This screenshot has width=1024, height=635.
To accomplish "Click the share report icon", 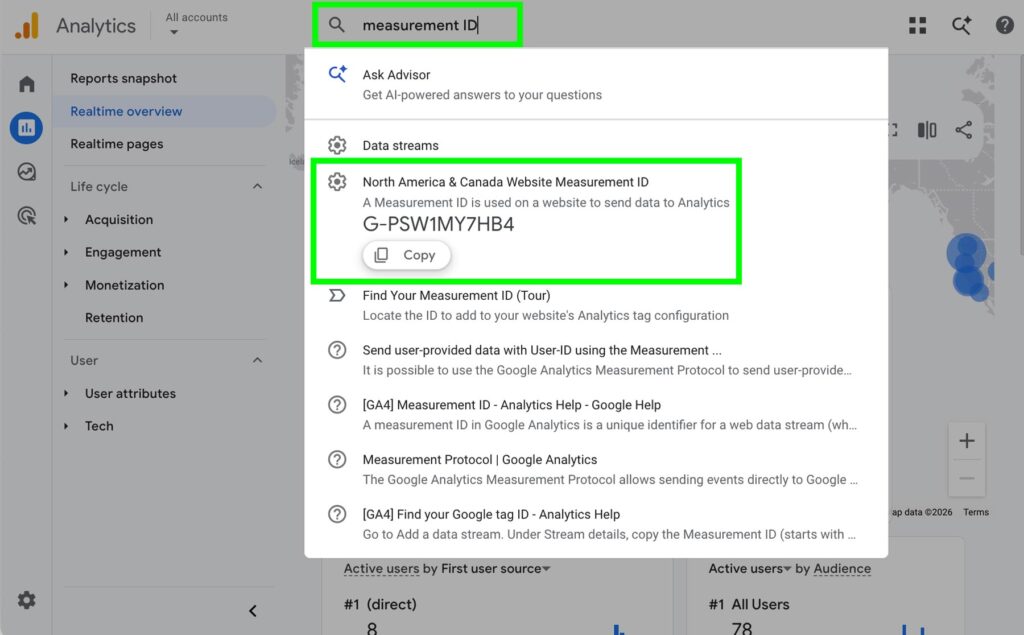I will 963,130.
